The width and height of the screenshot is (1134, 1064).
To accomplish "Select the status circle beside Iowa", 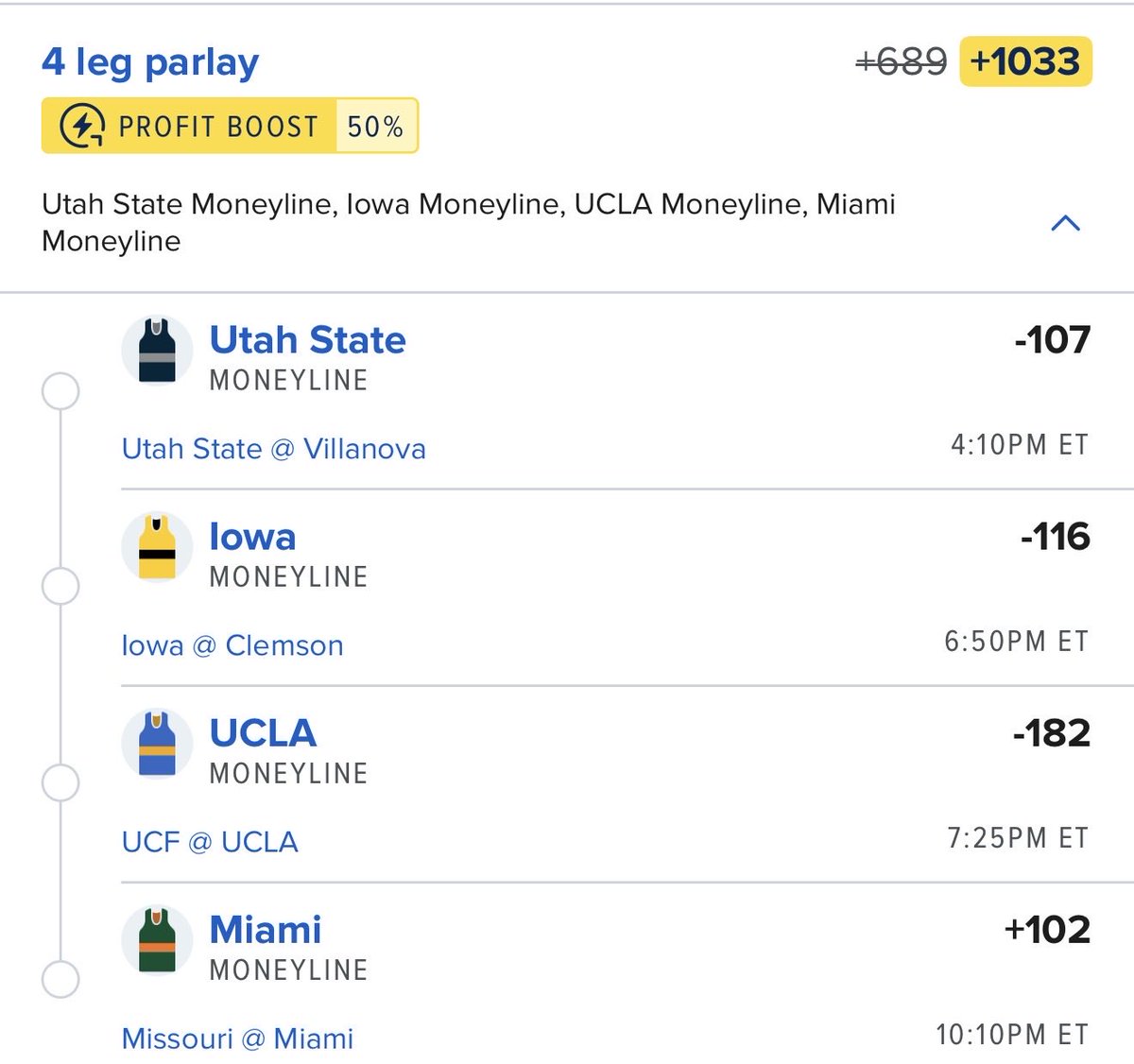I will pos(60,587).
